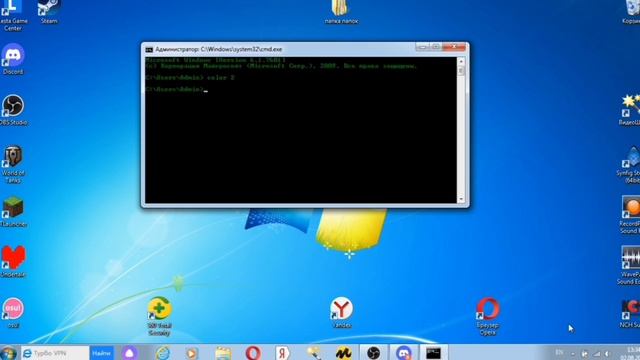The image size is (640, 360).
Task: Click the cmd scrollbar down arrow
Action: pos(461,199)
